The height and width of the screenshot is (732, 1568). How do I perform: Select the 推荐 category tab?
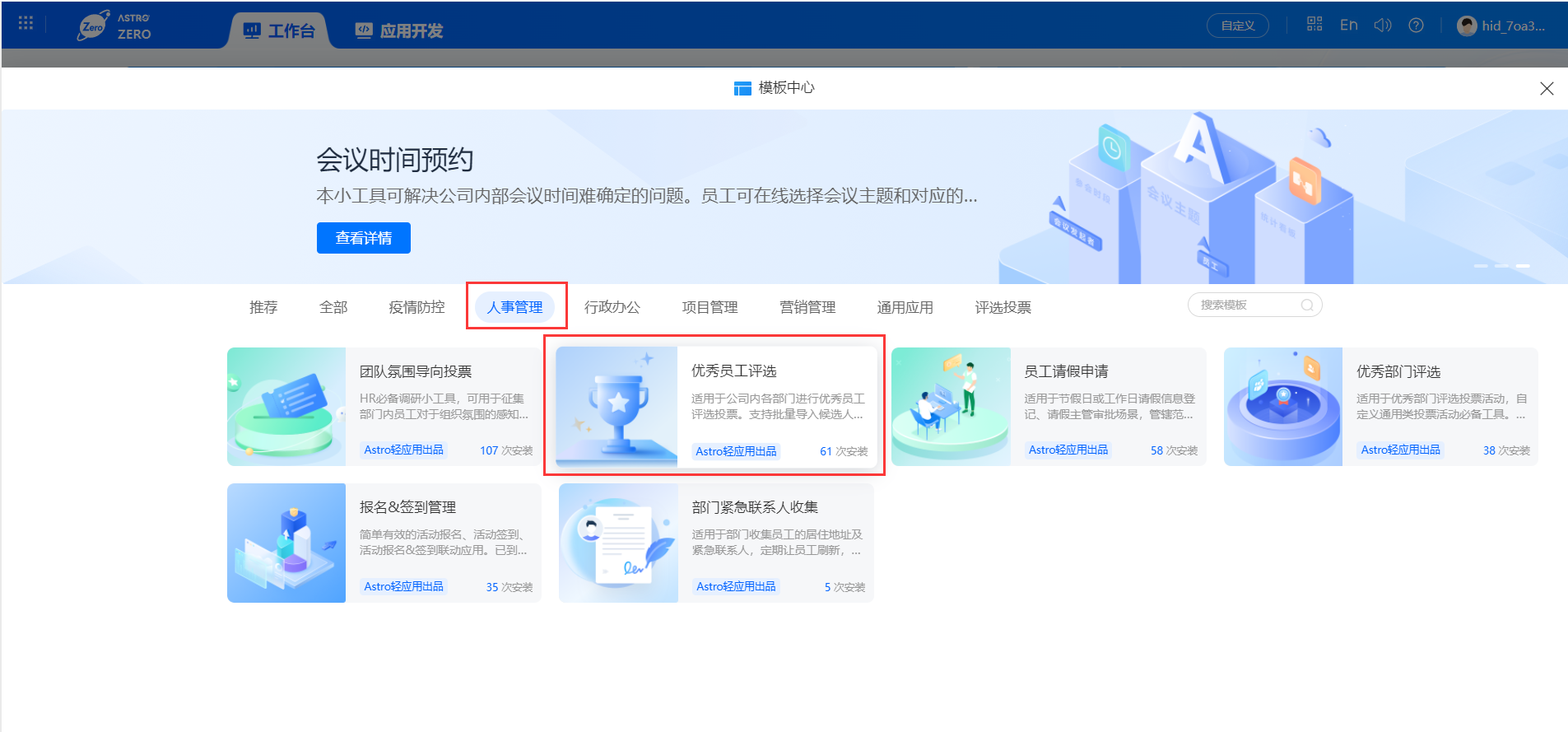(x=263, y=307)
